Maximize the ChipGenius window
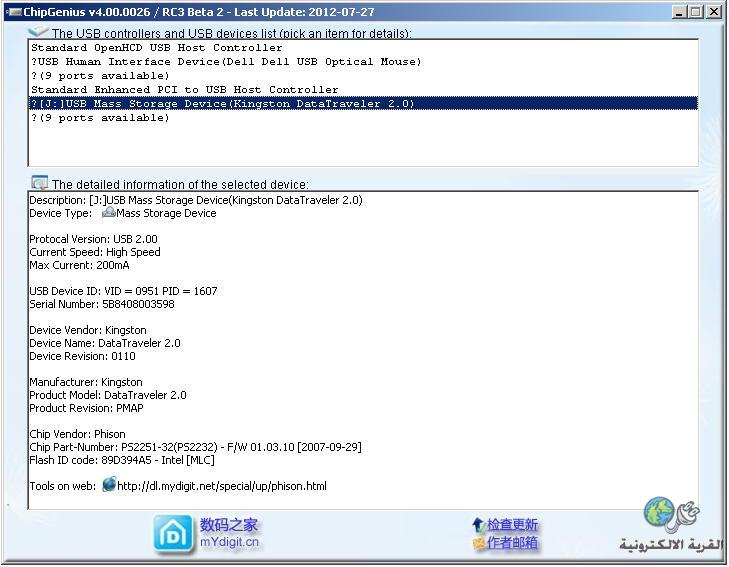 pos(696,12)
